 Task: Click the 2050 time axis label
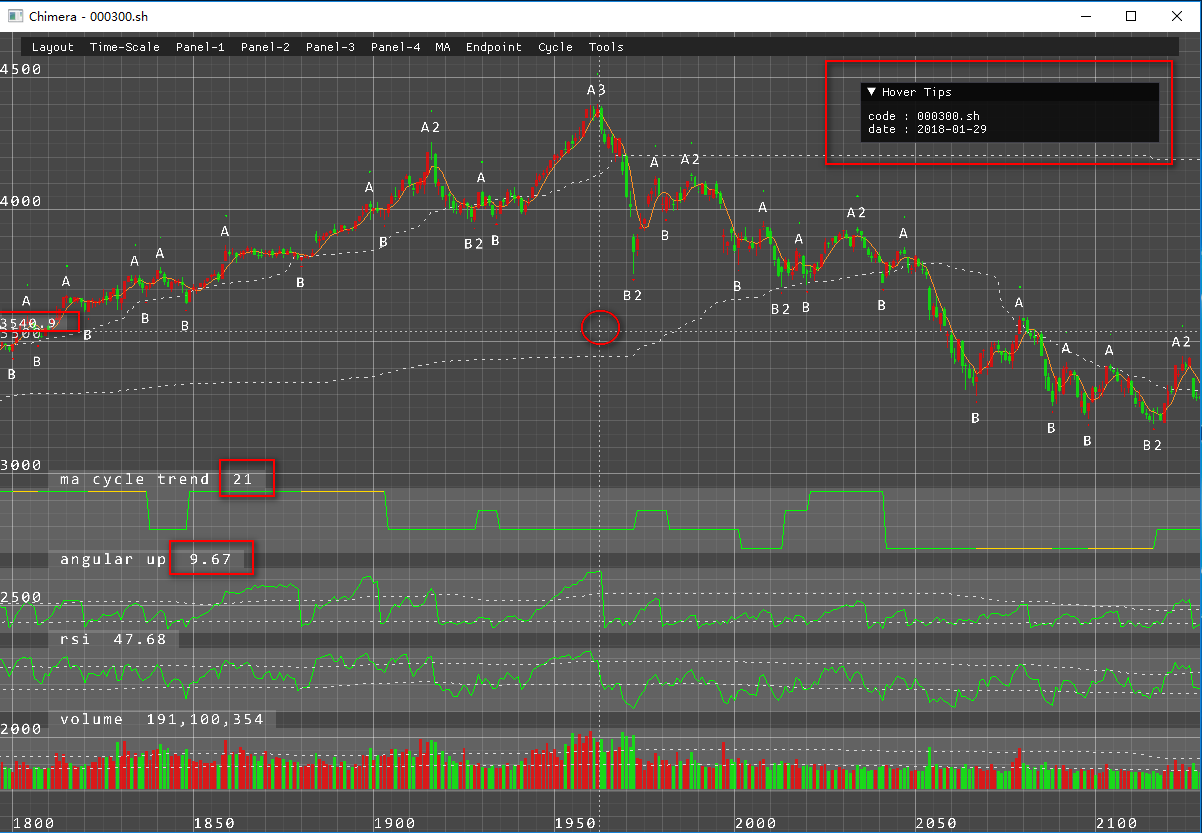(935, 823)
